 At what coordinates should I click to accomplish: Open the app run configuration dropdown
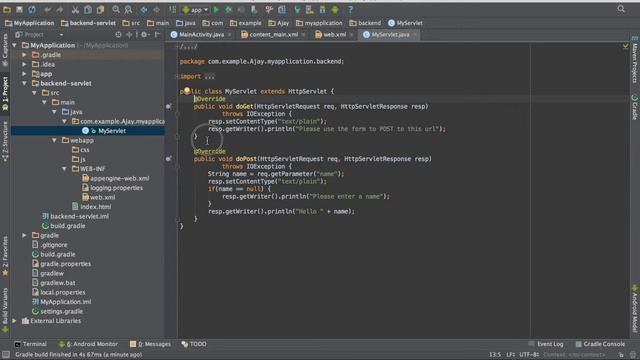click(196, 9)
